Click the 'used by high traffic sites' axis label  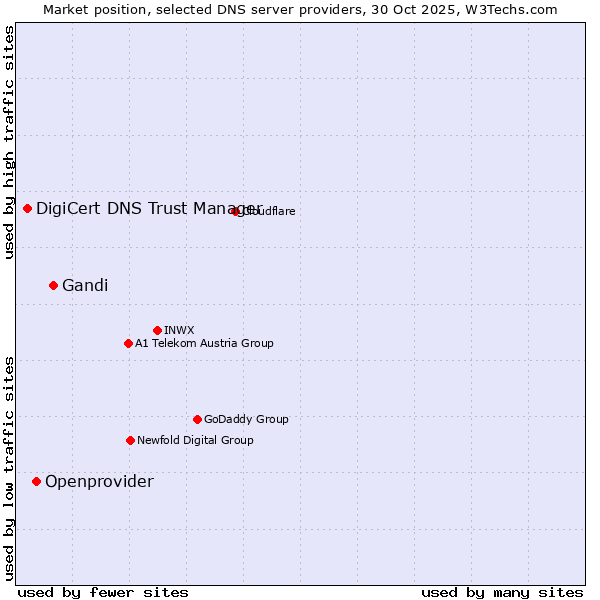click(x=9, y=142)
